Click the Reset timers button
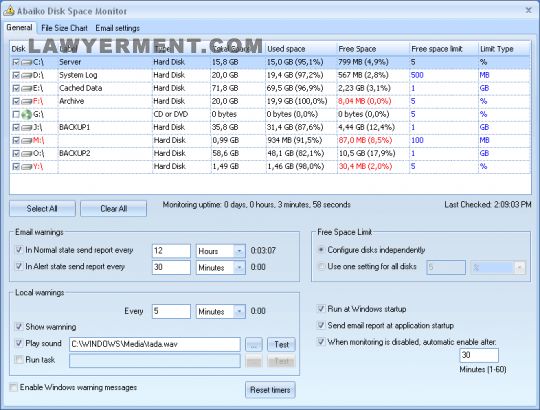Screen dimensions: 540x410 pyautogui.click(x=270, y=390)
